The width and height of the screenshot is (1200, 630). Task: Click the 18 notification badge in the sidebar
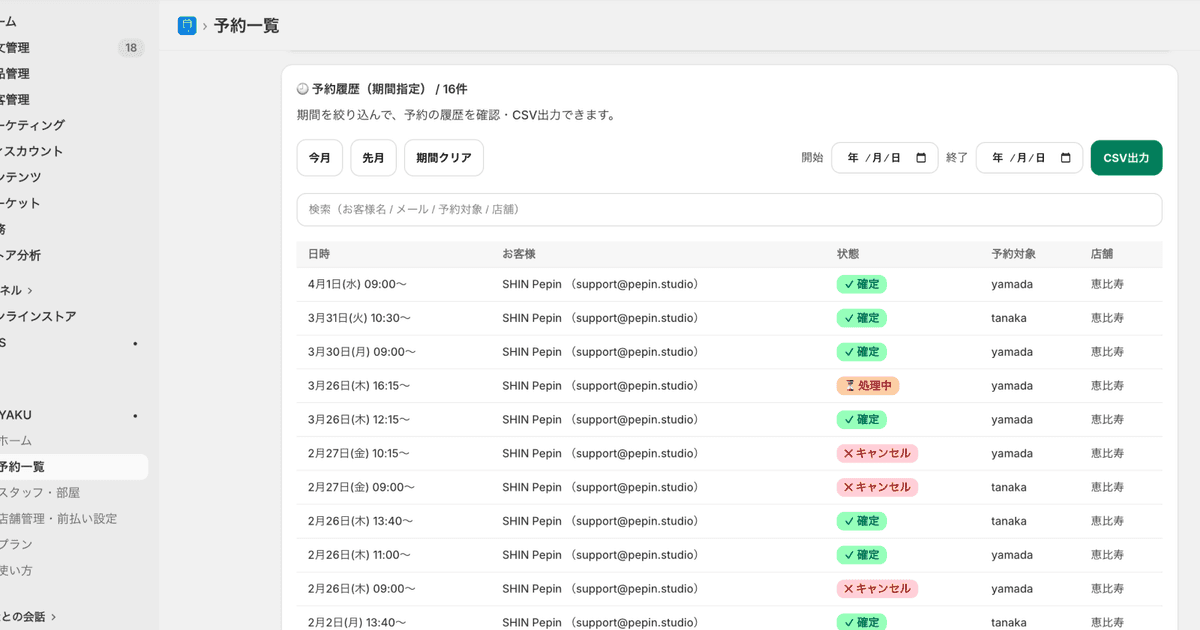pos(131,47)
